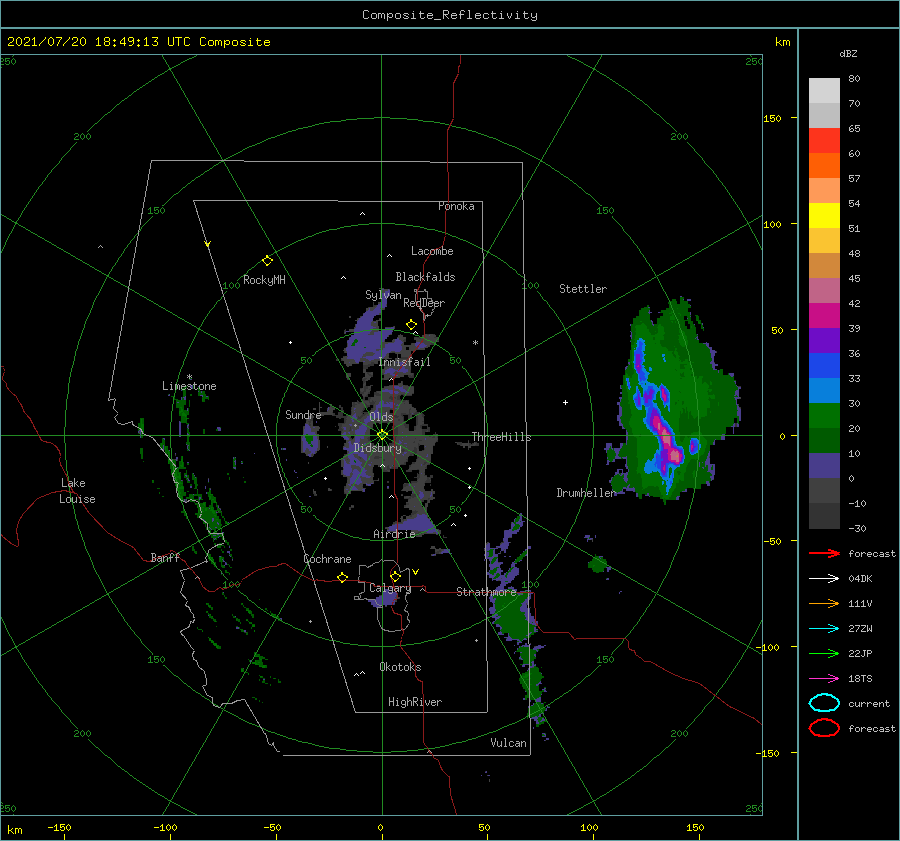
Task: Click the white 04DK arrow legend icon
Action: pos(824,578)
